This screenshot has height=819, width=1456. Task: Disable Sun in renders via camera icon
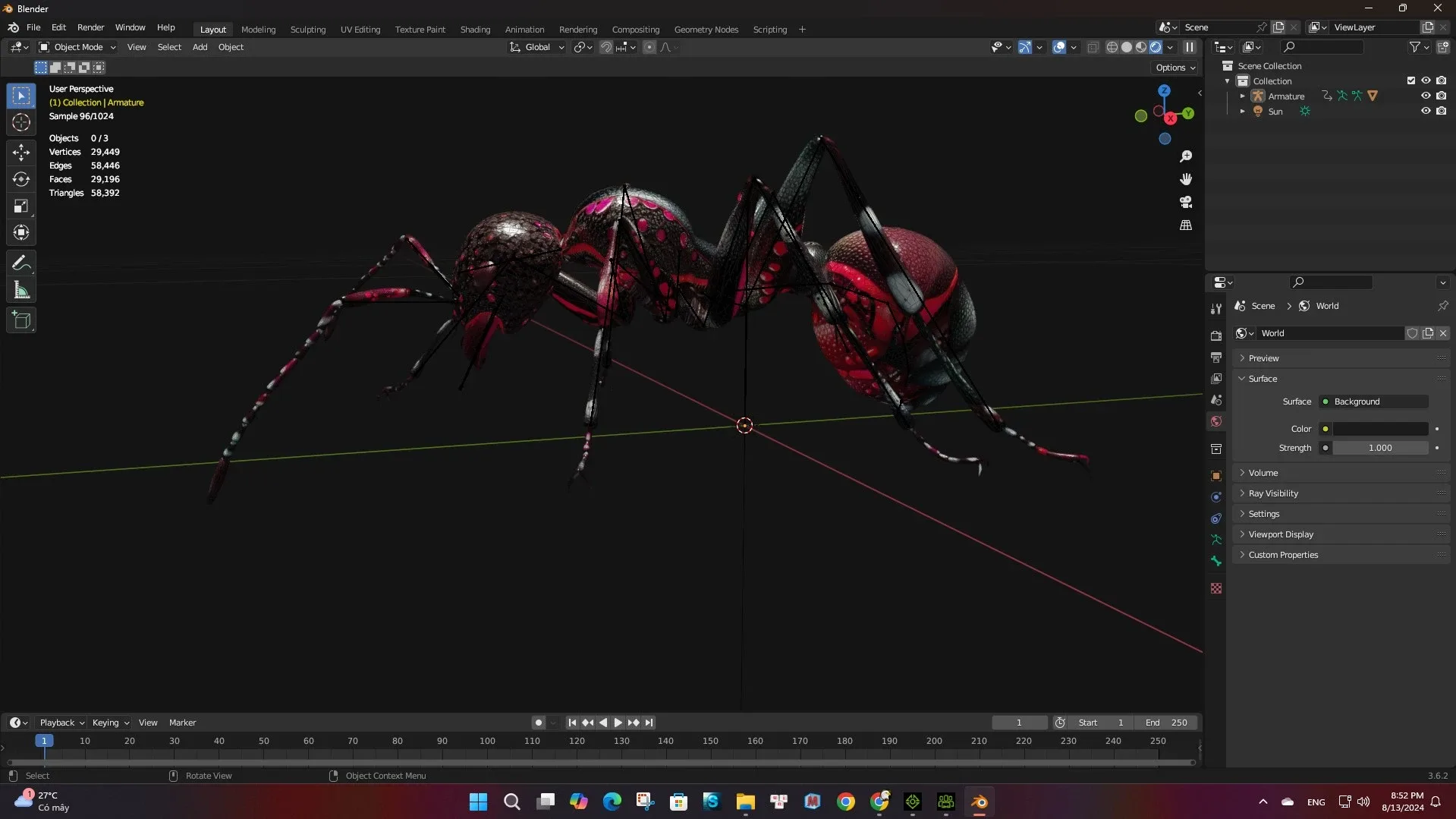(1441, 111)
